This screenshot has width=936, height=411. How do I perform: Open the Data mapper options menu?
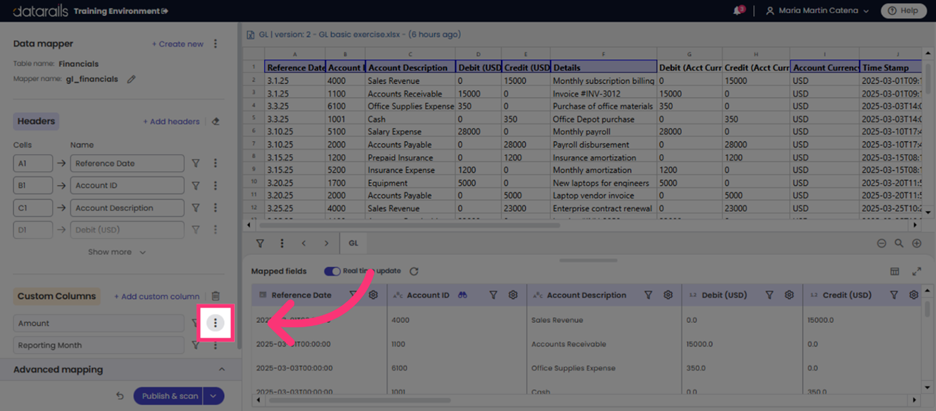click(215, 44)
